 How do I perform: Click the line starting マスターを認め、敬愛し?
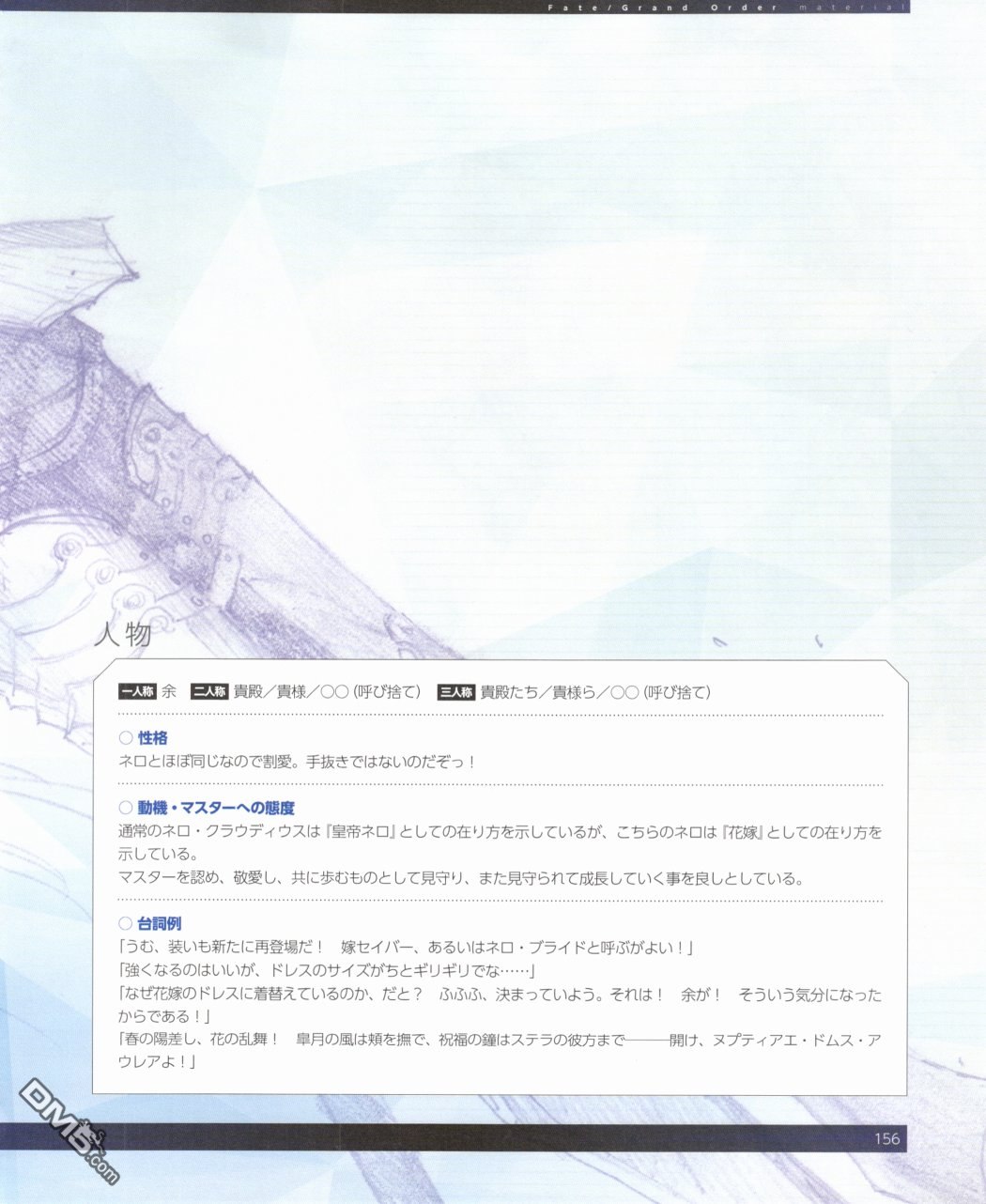462,878
